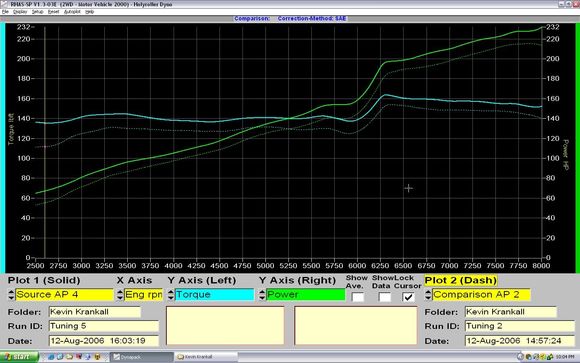This screenshot has height=363, width=580.
Task: Uncheck the Lock Cursor checkbox
Action: coord(408,297)
